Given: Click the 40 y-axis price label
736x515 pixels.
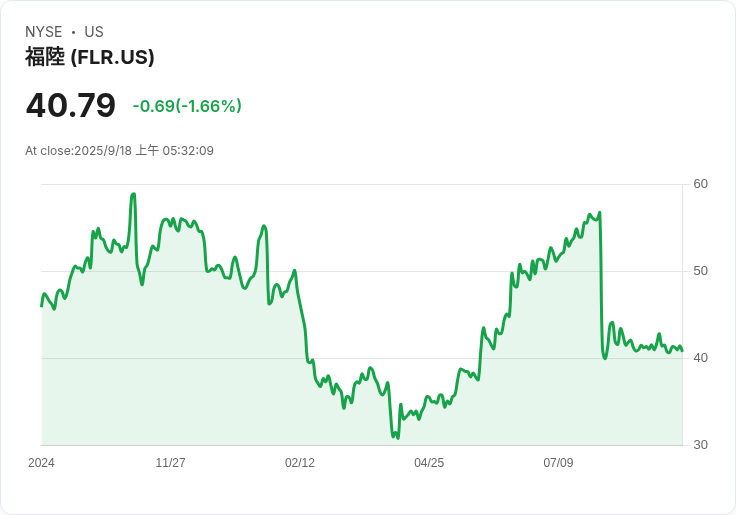Looking at the screenshot, I should (700, 358).
